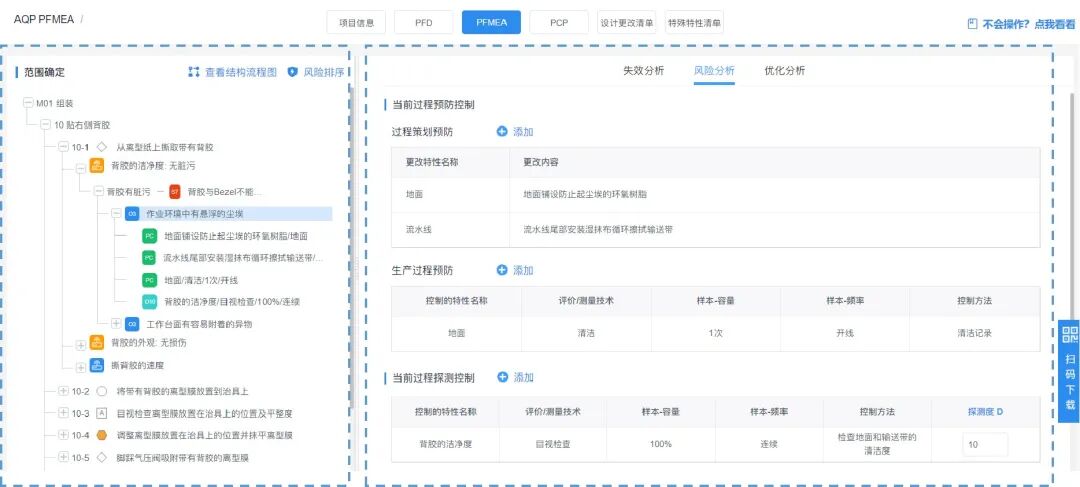This screenshot has width=1080, height=487.
Task: Click the diamond symbol of step 10-5
Action: pyautogui.click(x=102, y=457)
